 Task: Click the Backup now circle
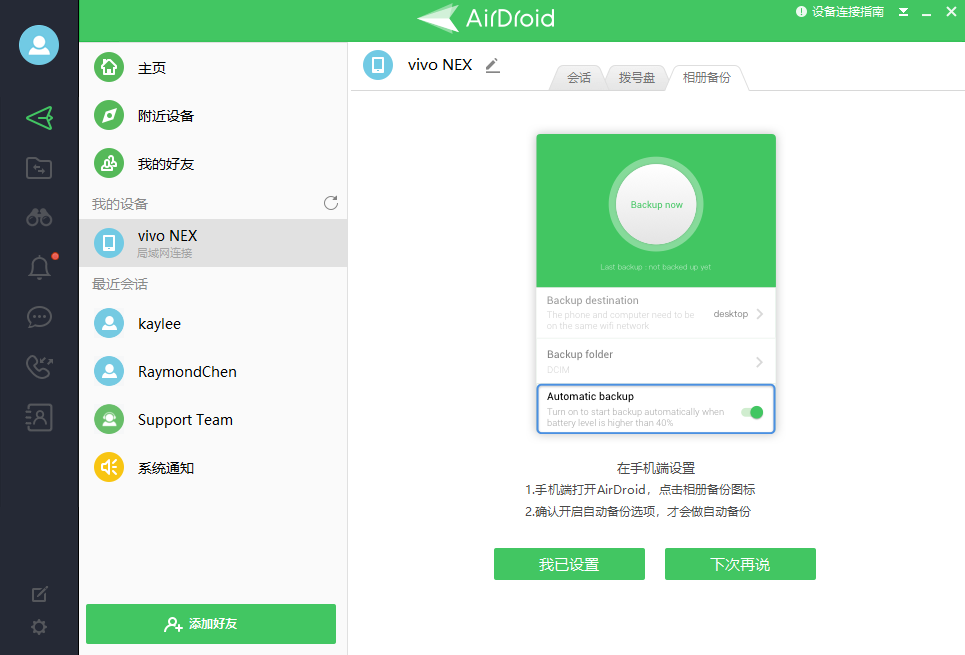[656, 204]
